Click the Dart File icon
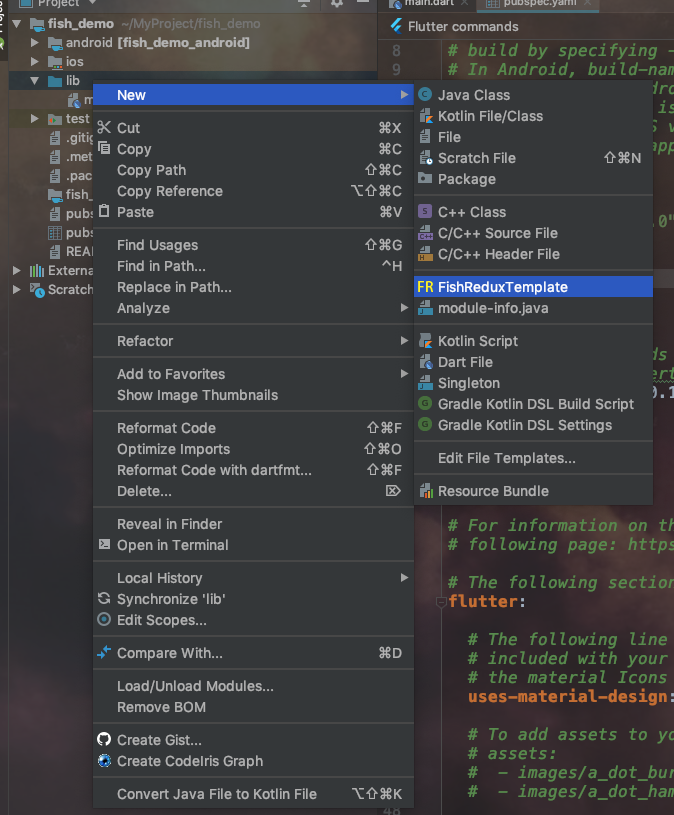The height and width of the screenshot is (815, 674). [425, 362]
